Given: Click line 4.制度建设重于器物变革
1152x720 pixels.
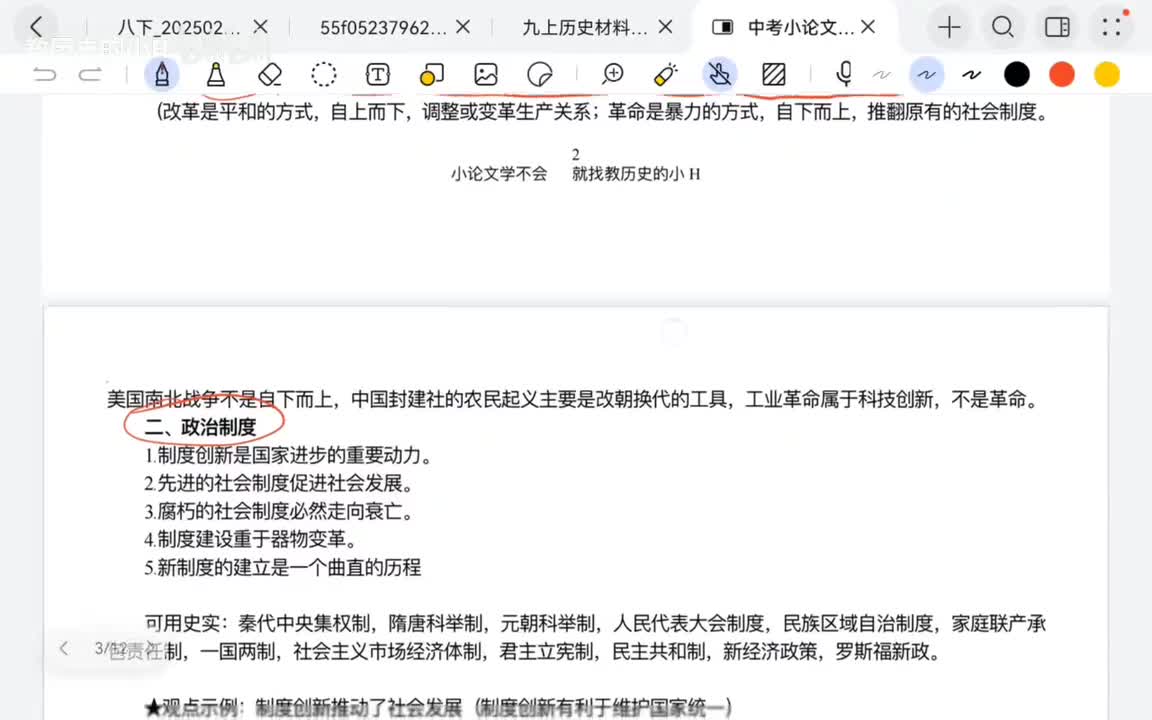Looking at the screenshot, I should click(251, 539).
